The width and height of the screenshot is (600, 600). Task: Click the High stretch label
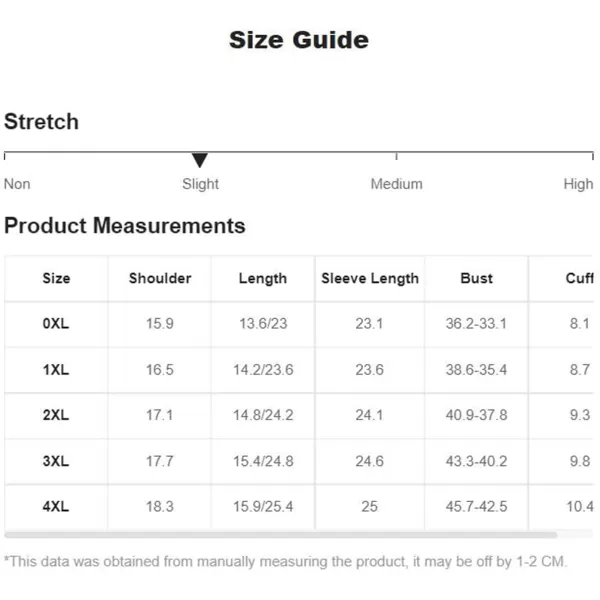click(578, 184)
